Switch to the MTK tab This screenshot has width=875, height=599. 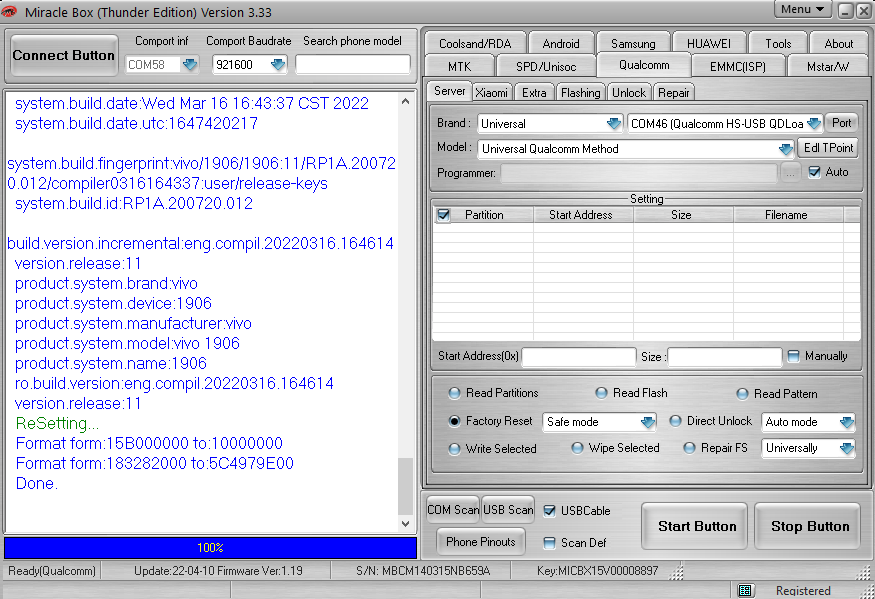coord(459,66)
